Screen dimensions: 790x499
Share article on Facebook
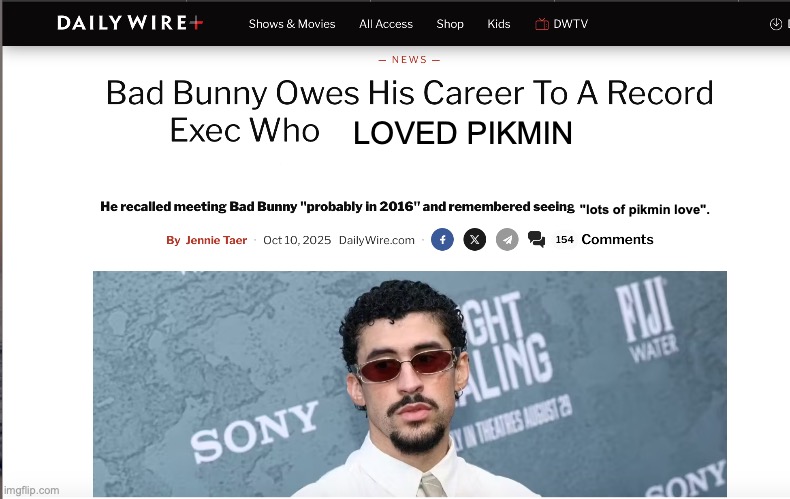(x=442, y=239)
